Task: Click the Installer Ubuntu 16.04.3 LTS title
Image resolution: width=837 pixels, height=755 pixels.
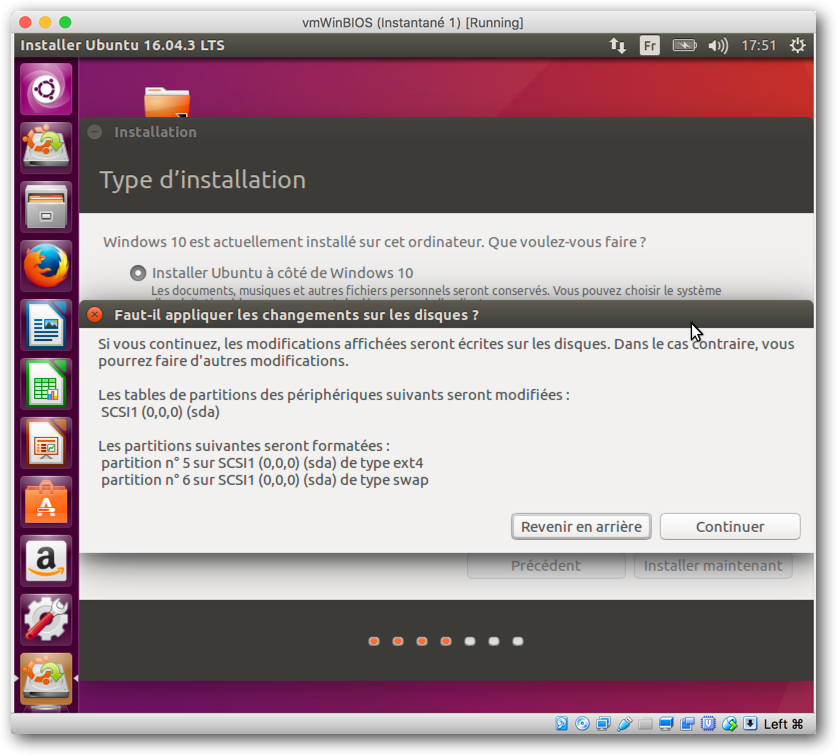Action: point(122,45)
